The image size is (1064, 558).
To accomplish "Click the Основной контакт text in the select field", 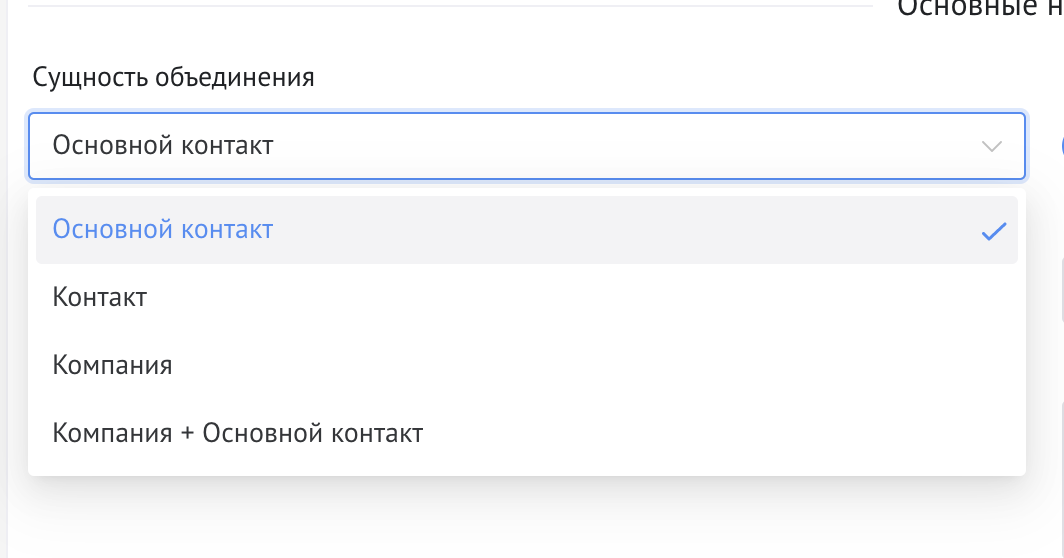I will (163, 146).
